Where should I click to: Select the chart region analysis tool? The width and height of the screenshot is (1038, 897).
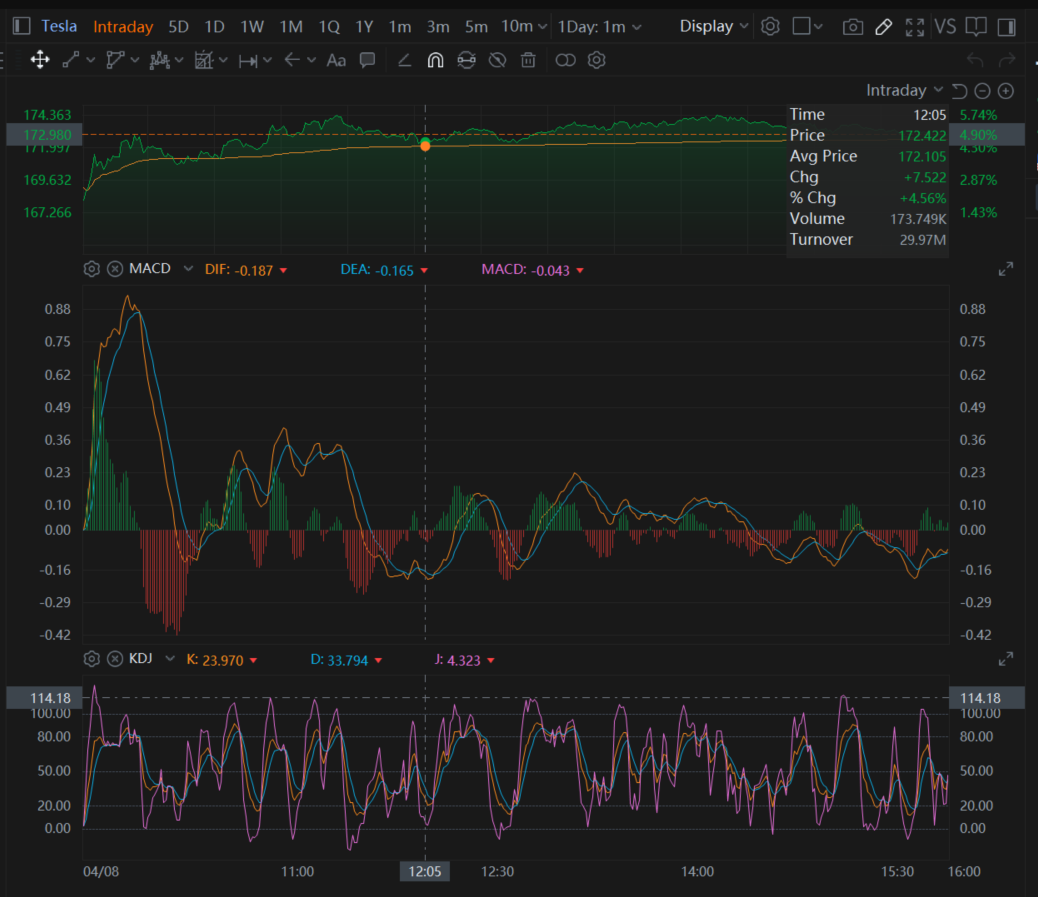203,60
